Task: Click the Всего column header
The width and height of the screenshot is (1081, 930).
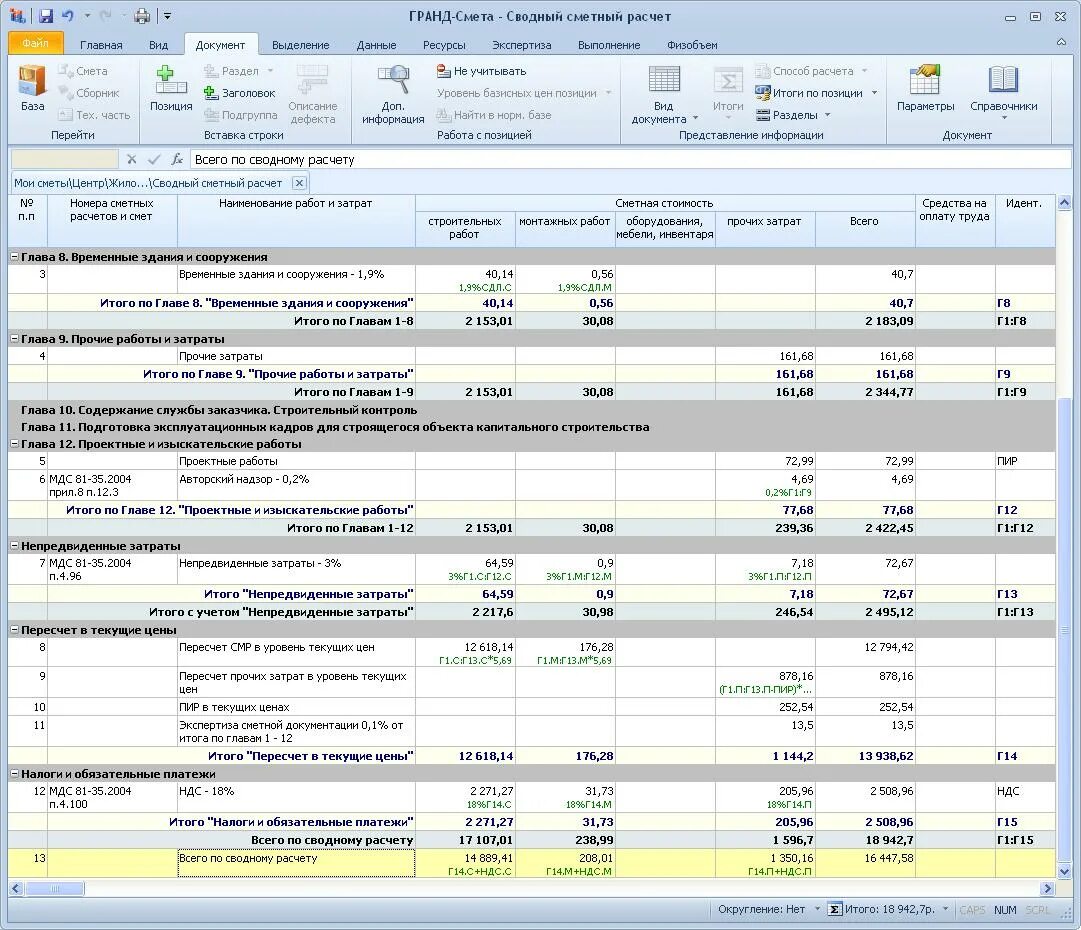Action: coord(865,228)
